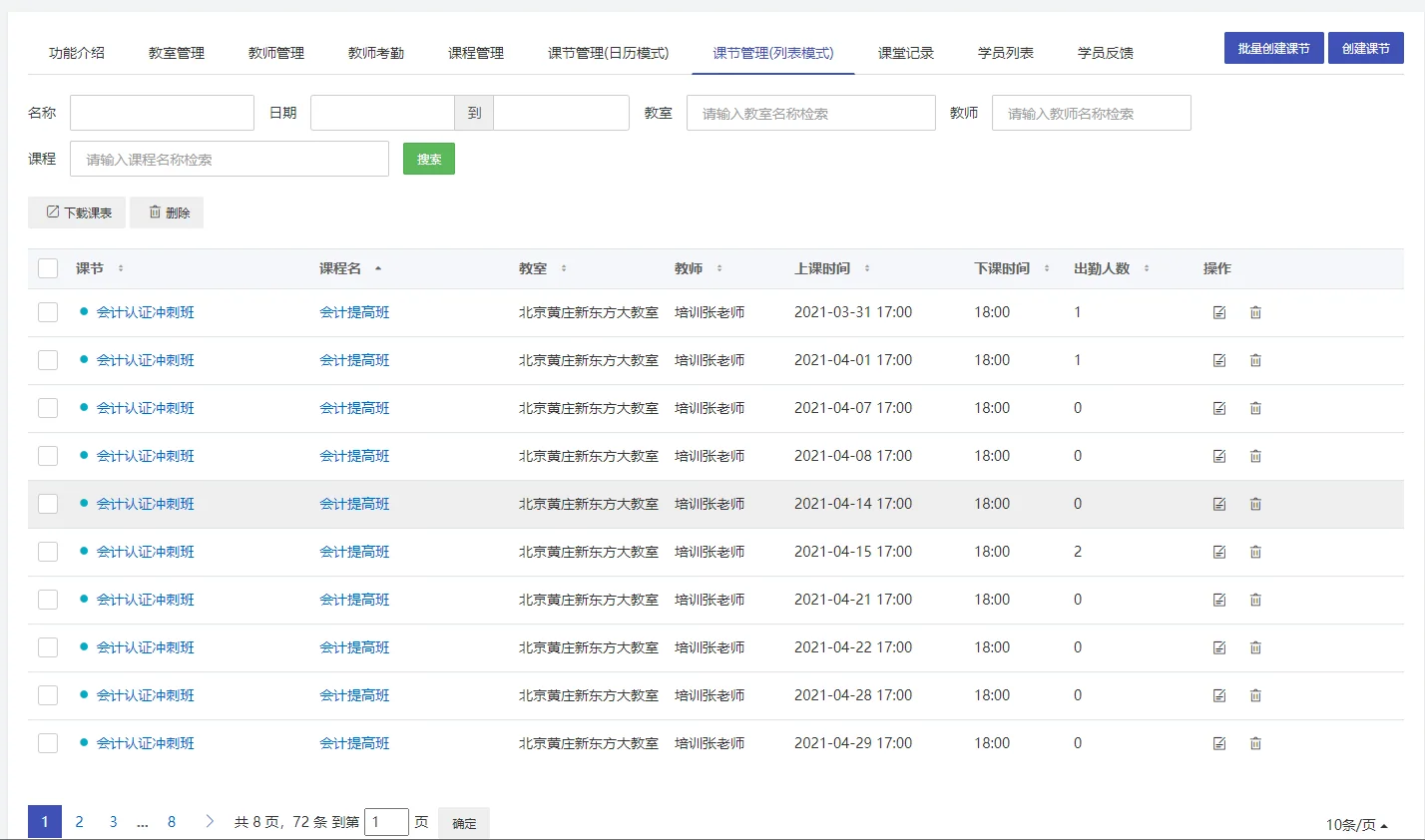Check the 2021-04-08 row checkbox
The width and height of the screenshot is (1425, 840).
tap(48, 456)
